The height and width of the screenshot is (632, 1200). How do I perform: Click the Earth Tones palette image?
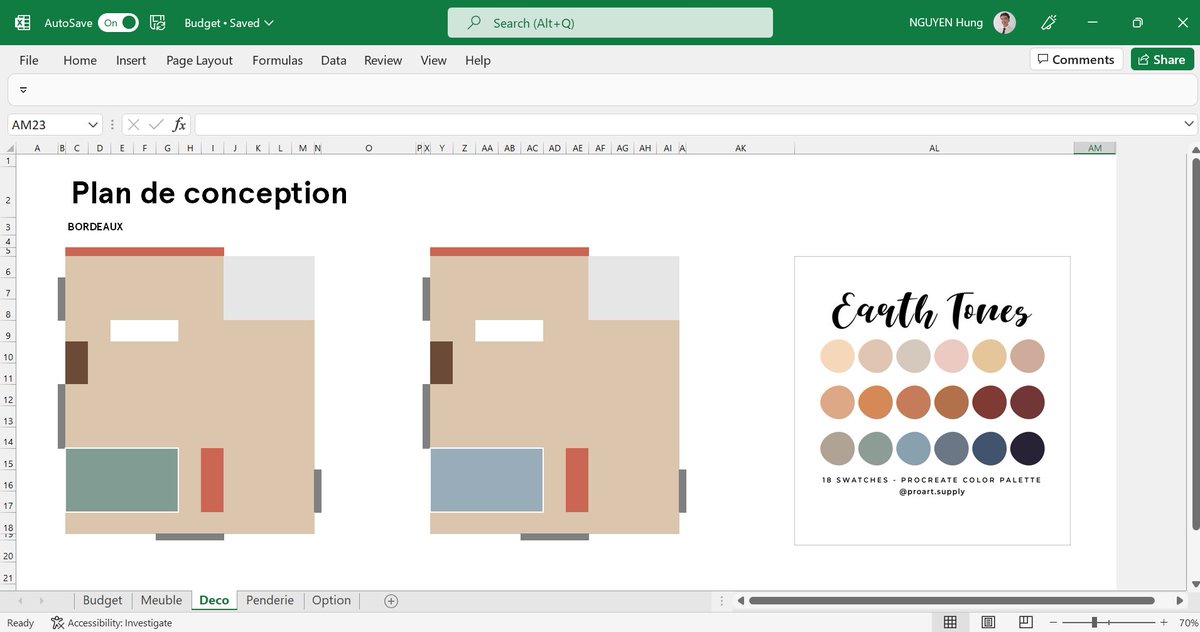pyautogui.click(x=932, y=400)
